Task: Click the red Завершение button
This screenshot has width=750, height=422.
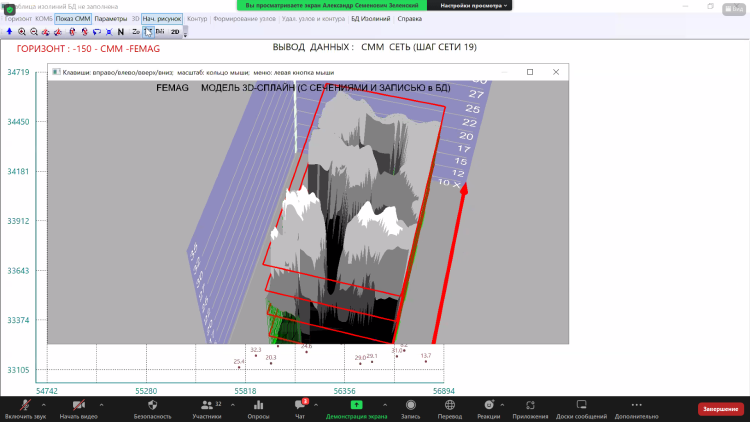Action: coord(720,409)
